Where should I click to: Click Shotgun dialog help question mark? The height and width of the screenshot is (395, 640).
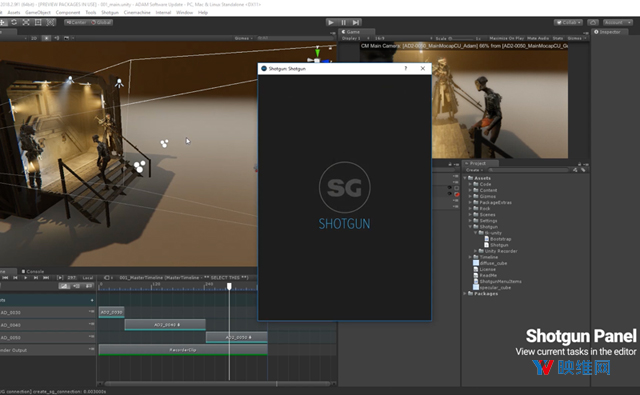[x=406, y=68]
